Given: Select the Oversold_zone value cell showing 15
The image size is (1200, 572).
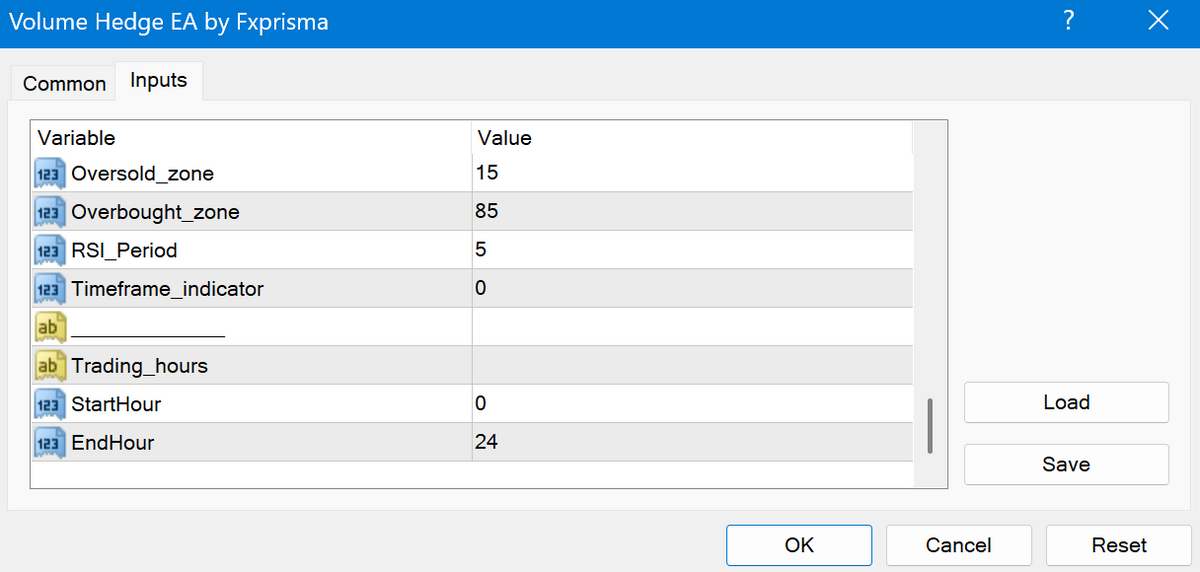Looking at the screenshot, I should click(x=690, y=173).
